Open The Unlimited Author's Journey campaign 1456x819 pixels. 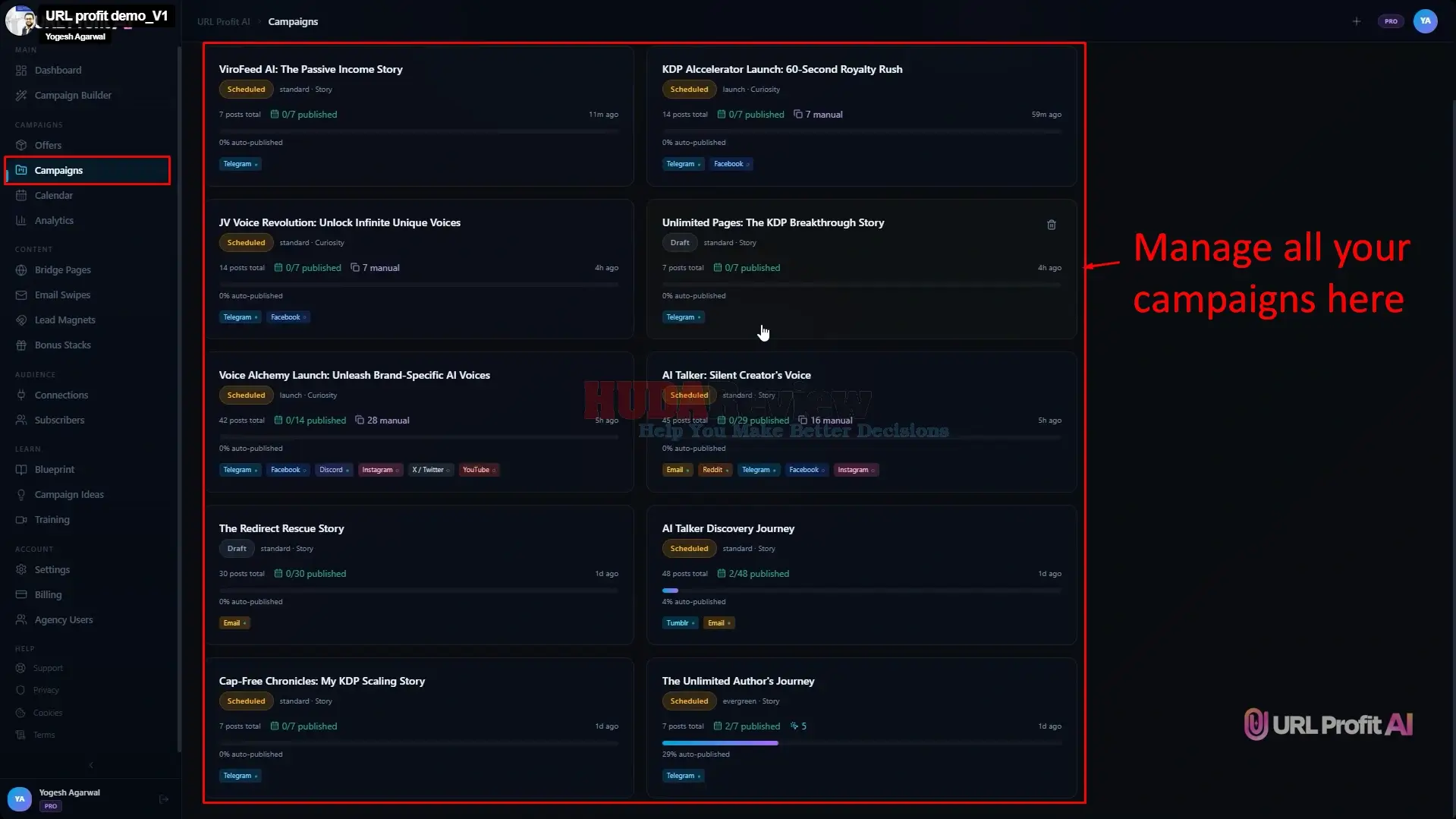(x=737, y=681)
